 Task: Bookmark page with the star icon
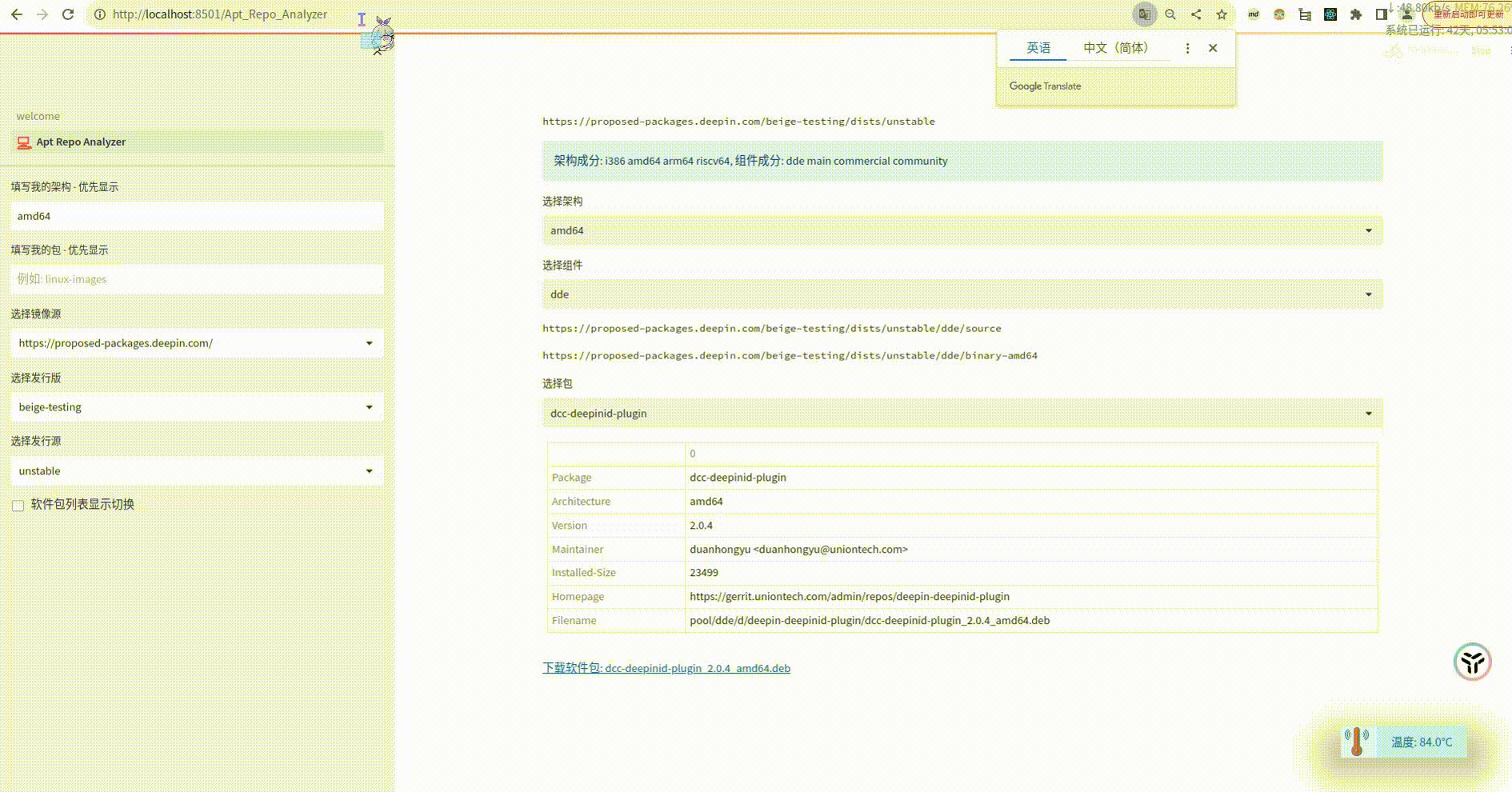coord(1222,14)
